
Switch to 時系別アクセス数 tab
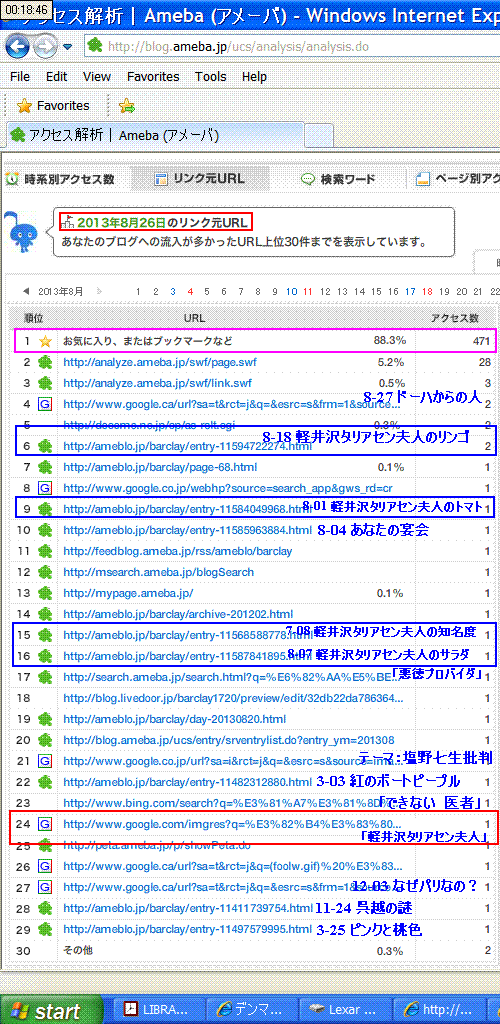60,179
